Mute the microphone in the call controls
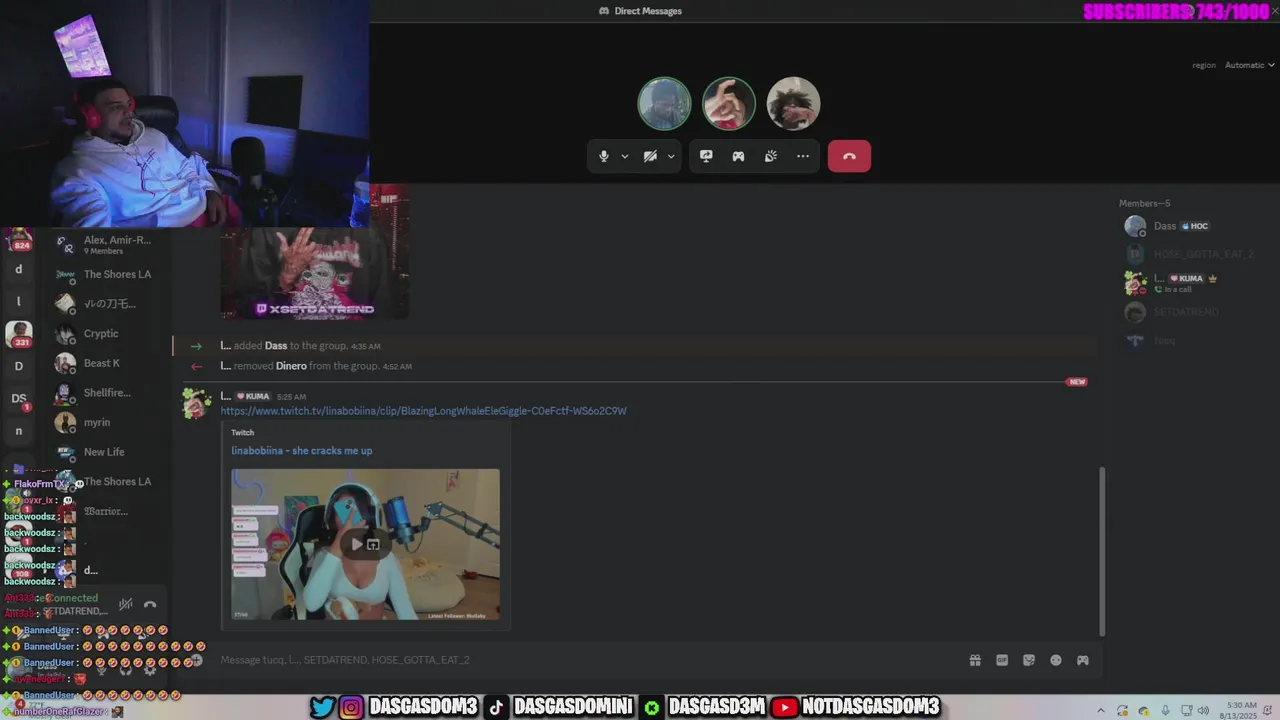 (x=603, y=156)
